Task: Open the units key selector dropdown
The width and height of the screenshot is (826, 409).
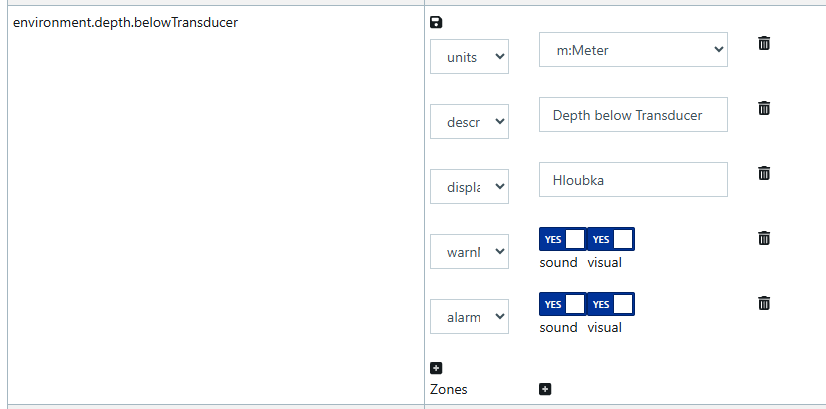Action: point(469,57)
